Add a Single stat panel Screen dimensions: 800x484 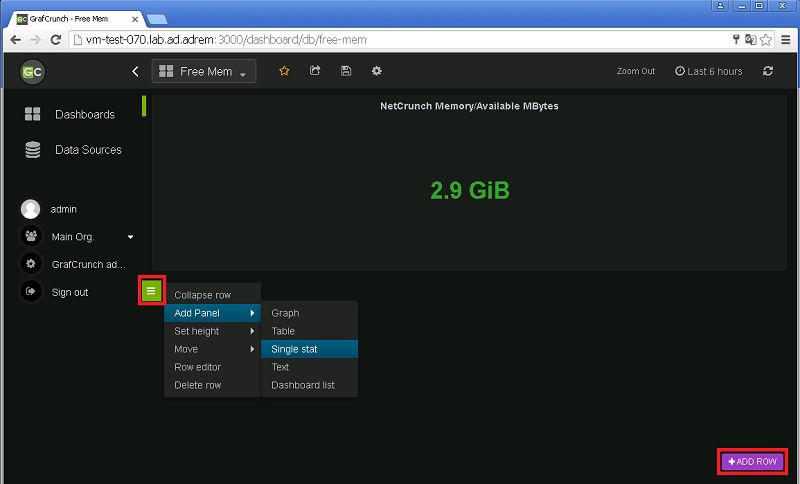(309, 349)
